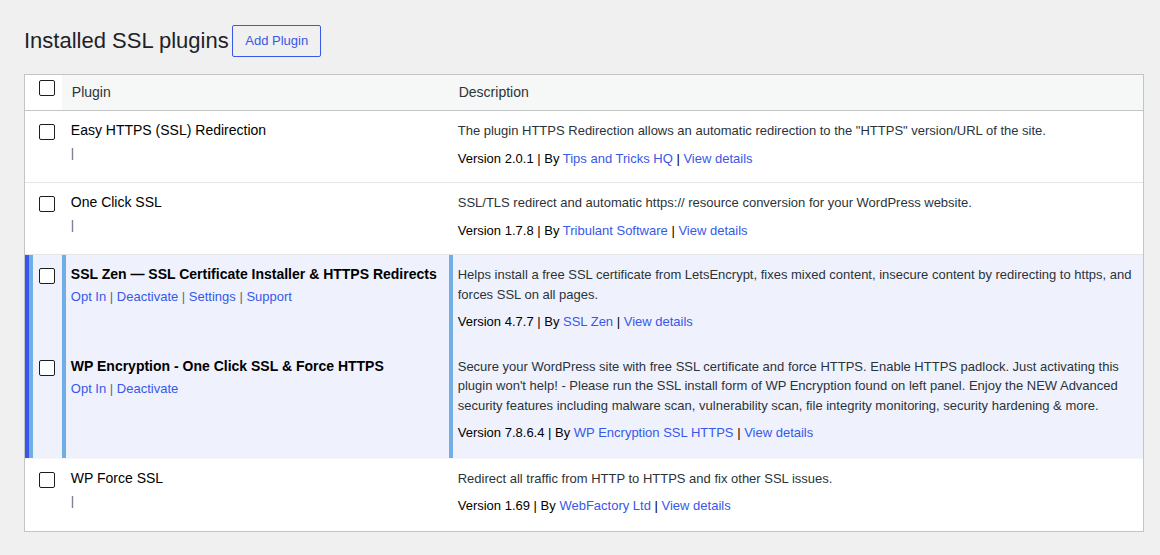Check the Easy HTTPS (SSL) Redirection checkbox
Viewport: 1160px width, 555px height.
click(47, 132)
